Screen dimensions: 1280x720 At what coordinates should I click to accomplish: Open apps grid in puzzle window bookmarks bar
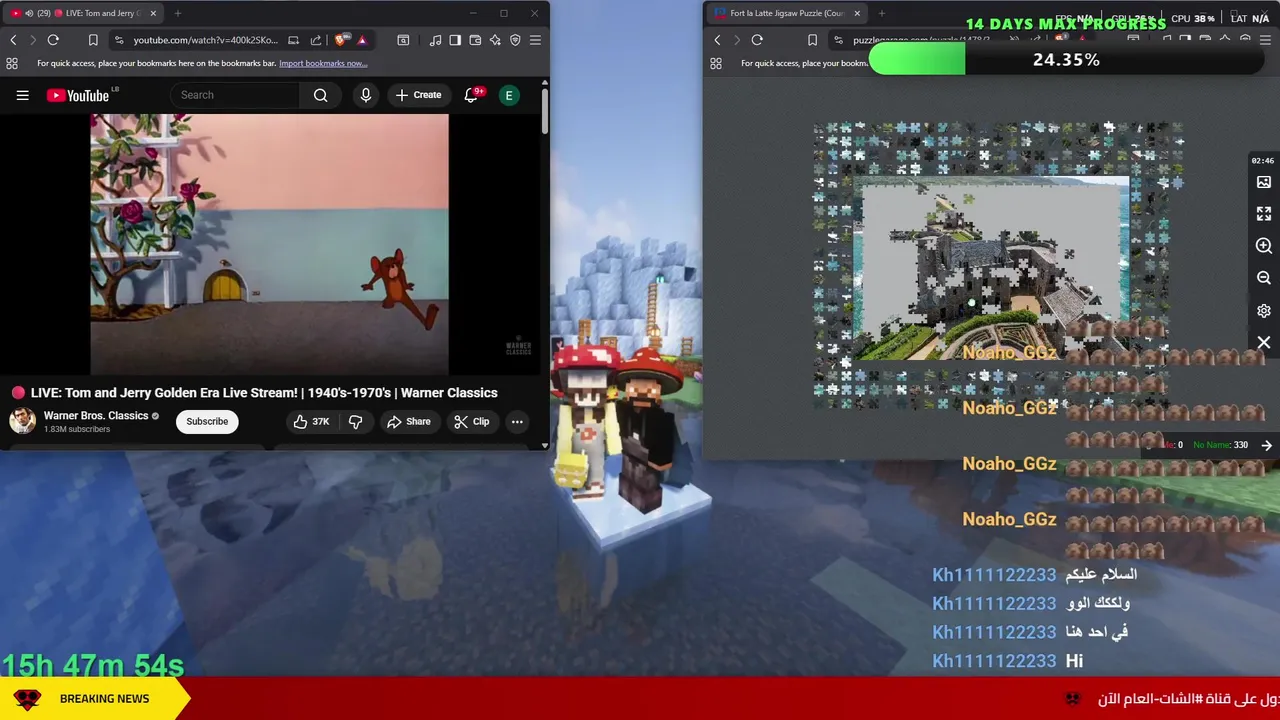[716, 63]
